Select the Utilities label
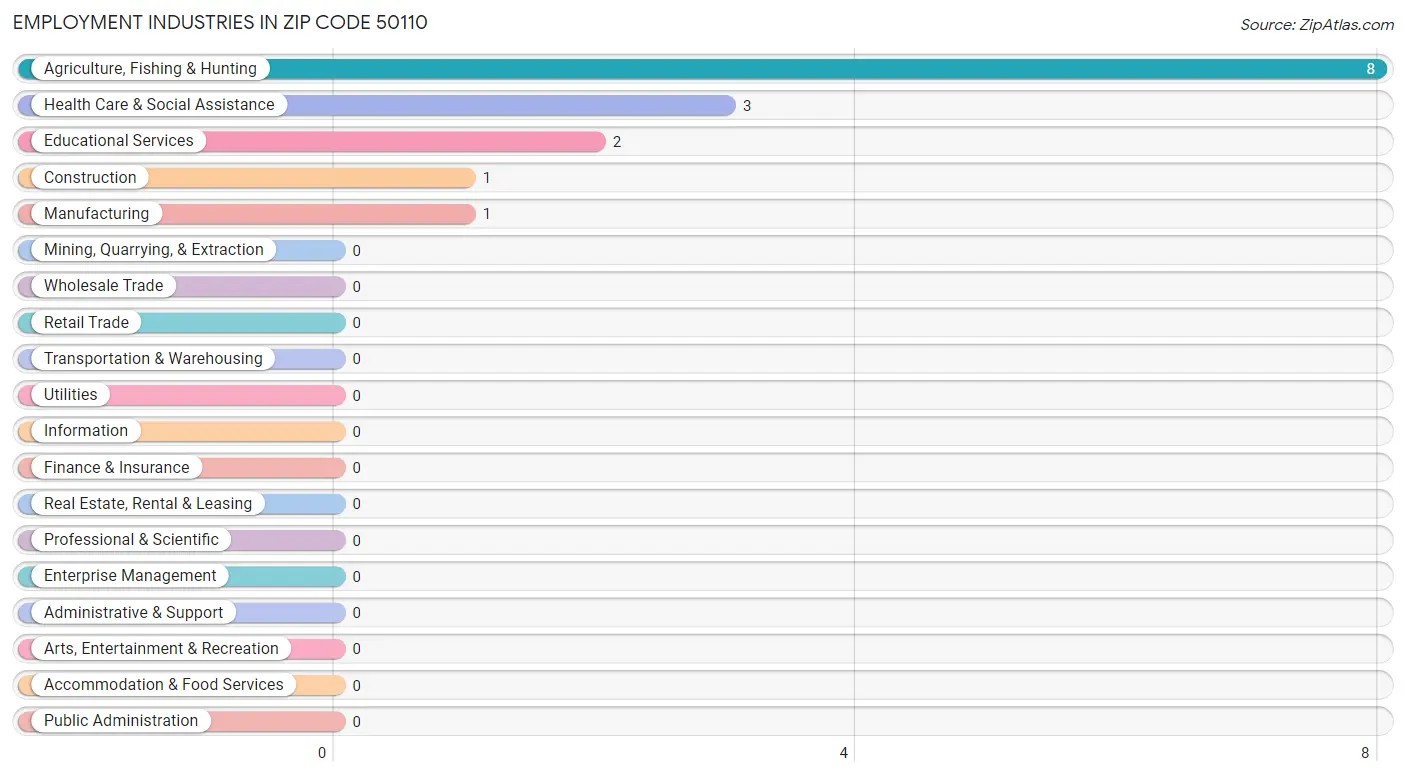 tap(71, 395)
